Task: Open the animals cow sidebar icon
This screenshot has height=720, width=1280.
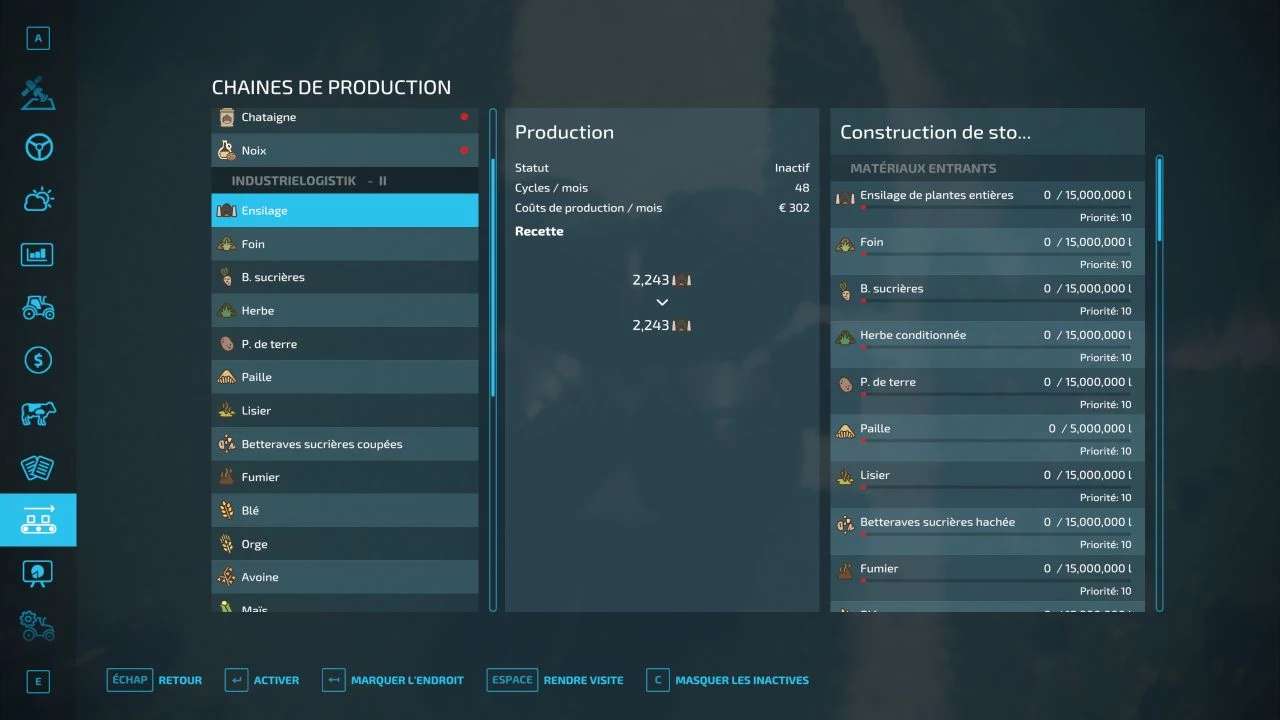Action: click(x=38, y=413)
